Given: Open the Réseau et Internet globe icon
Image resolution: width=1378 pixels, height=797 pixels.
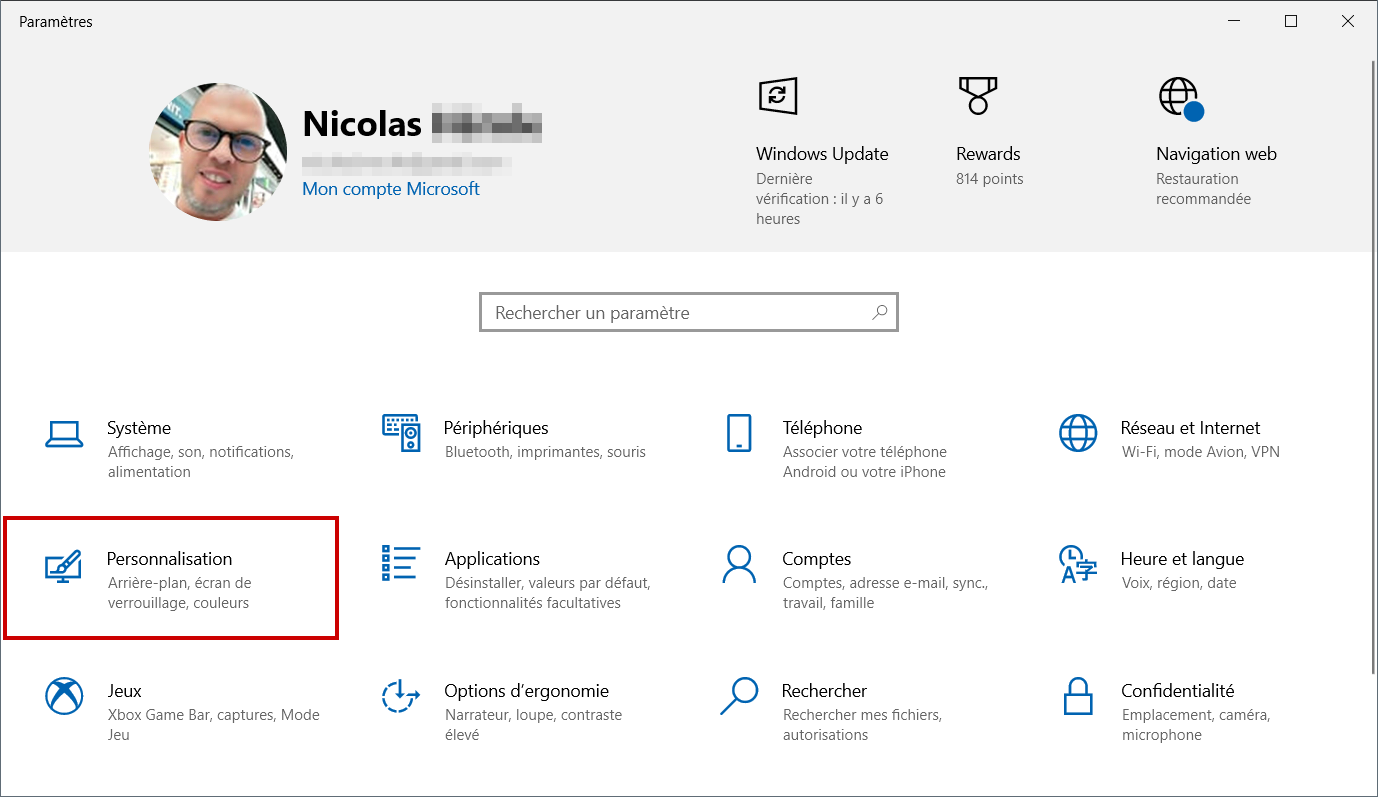Looking at the screenshot, I should coord(1077,433).
